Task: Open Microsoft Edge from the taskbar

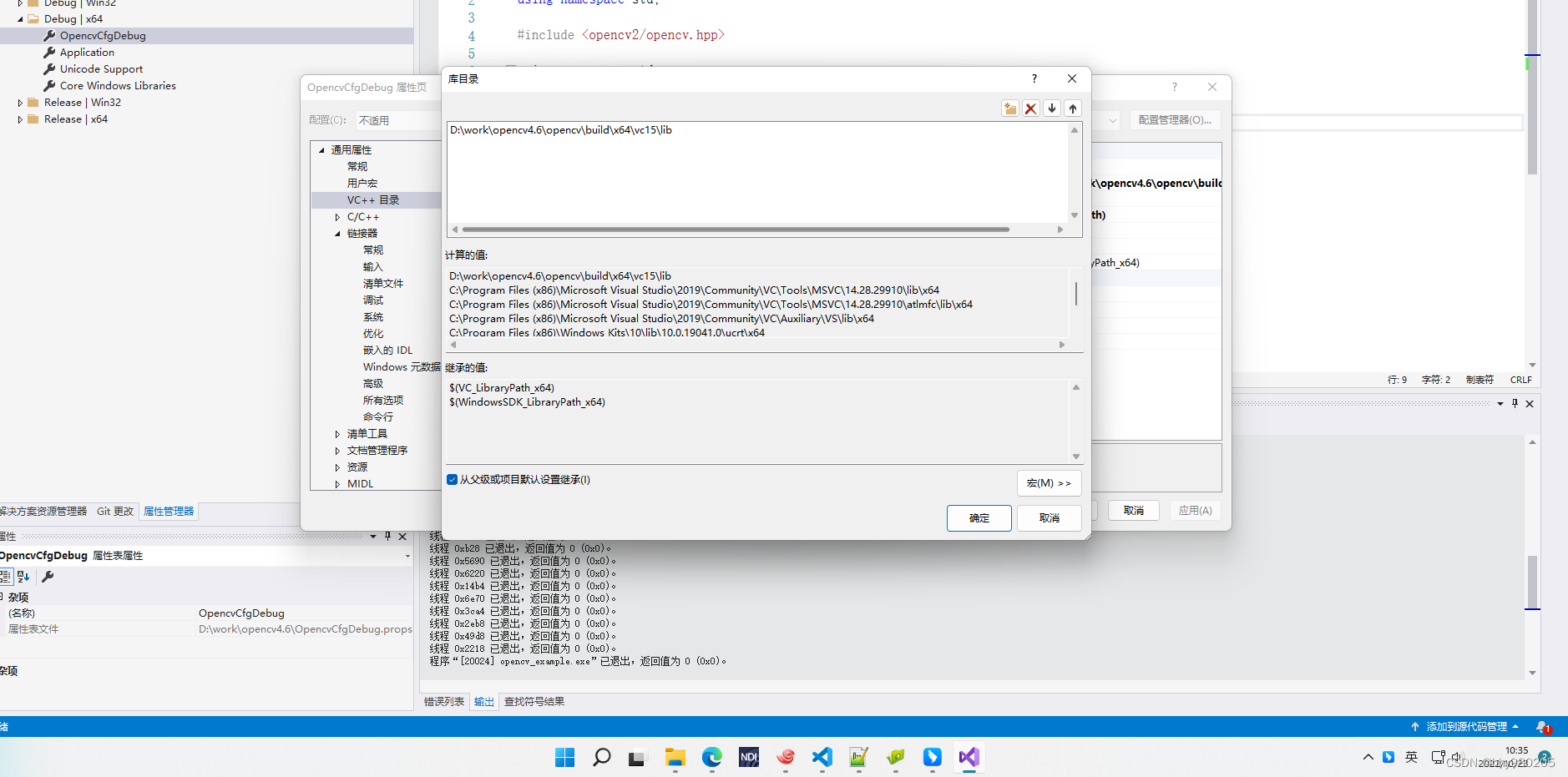Action: pos(711,757)
